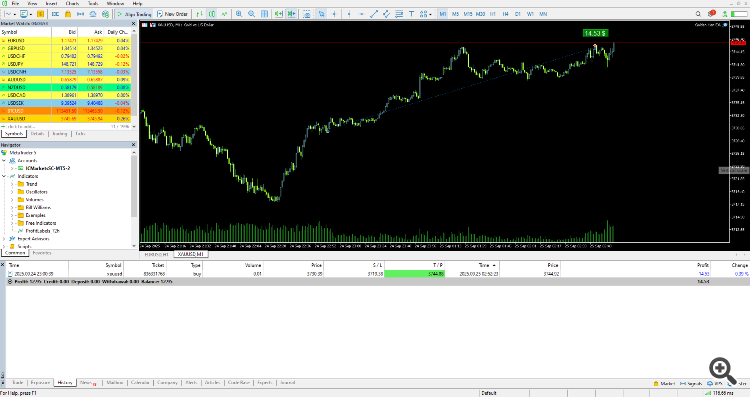750x397 pixels.
Task: Switch chart to candlestick mode icon
Action: pos(212,14)
